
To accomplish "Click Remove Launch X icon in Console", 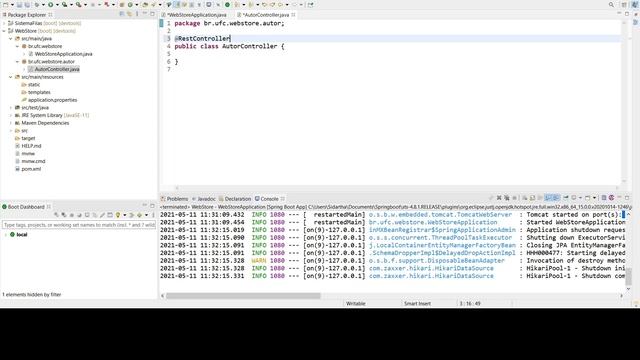I will (x=499, y=198).
